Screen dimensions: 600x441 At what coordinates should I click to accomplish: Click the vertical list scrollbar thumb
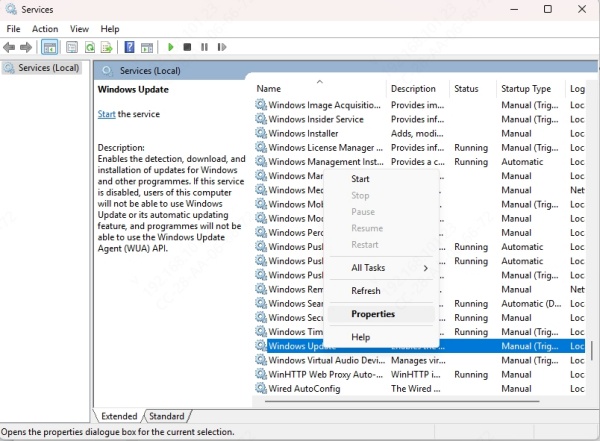click(592, 351)
